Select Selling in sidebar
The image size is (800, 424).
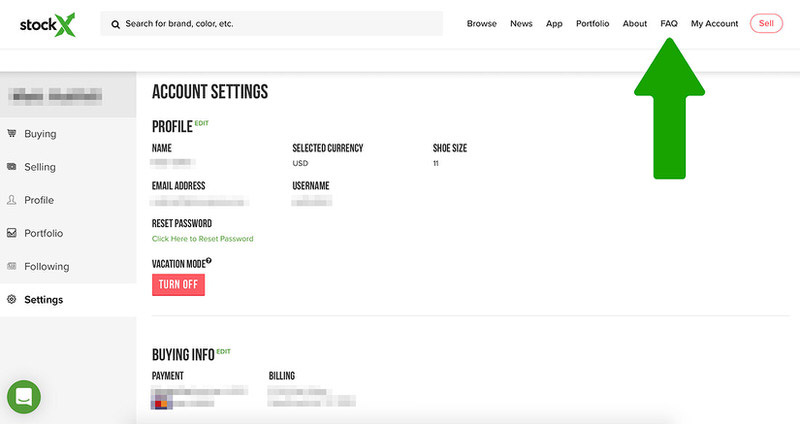(x=40, y=167)
